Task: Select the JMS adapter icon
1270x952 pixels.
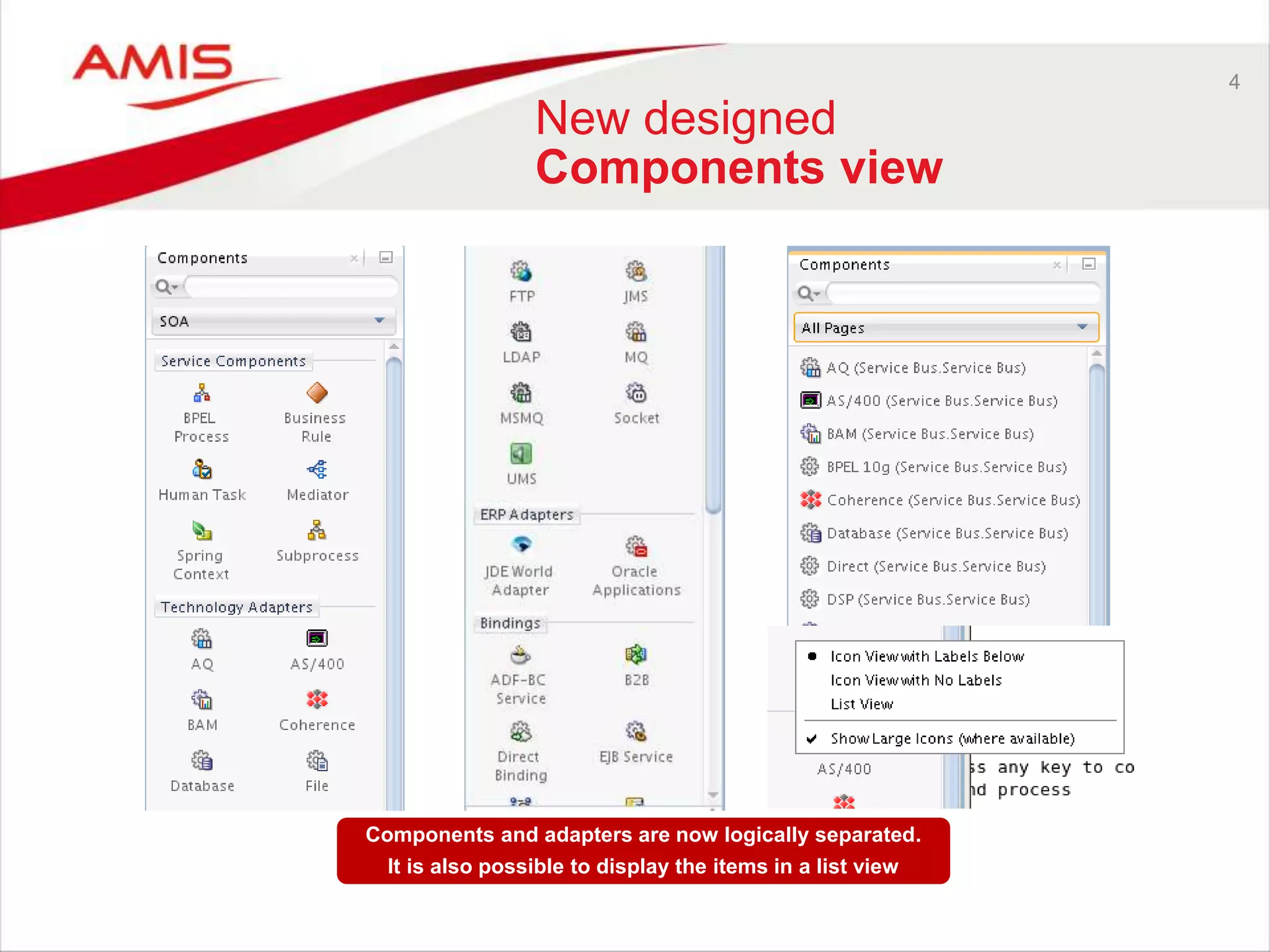Action: 636,271
